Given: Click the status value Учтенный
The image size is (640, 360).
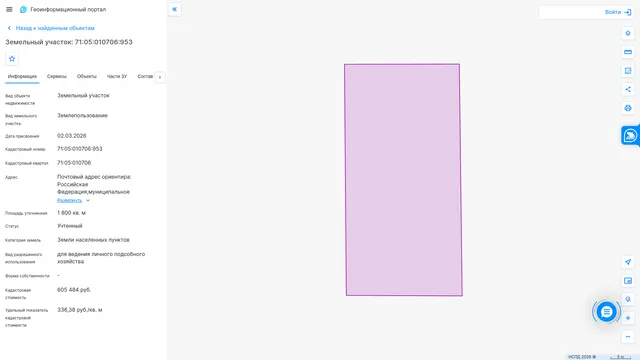Looking at the screenshot, I should point(70,226).
